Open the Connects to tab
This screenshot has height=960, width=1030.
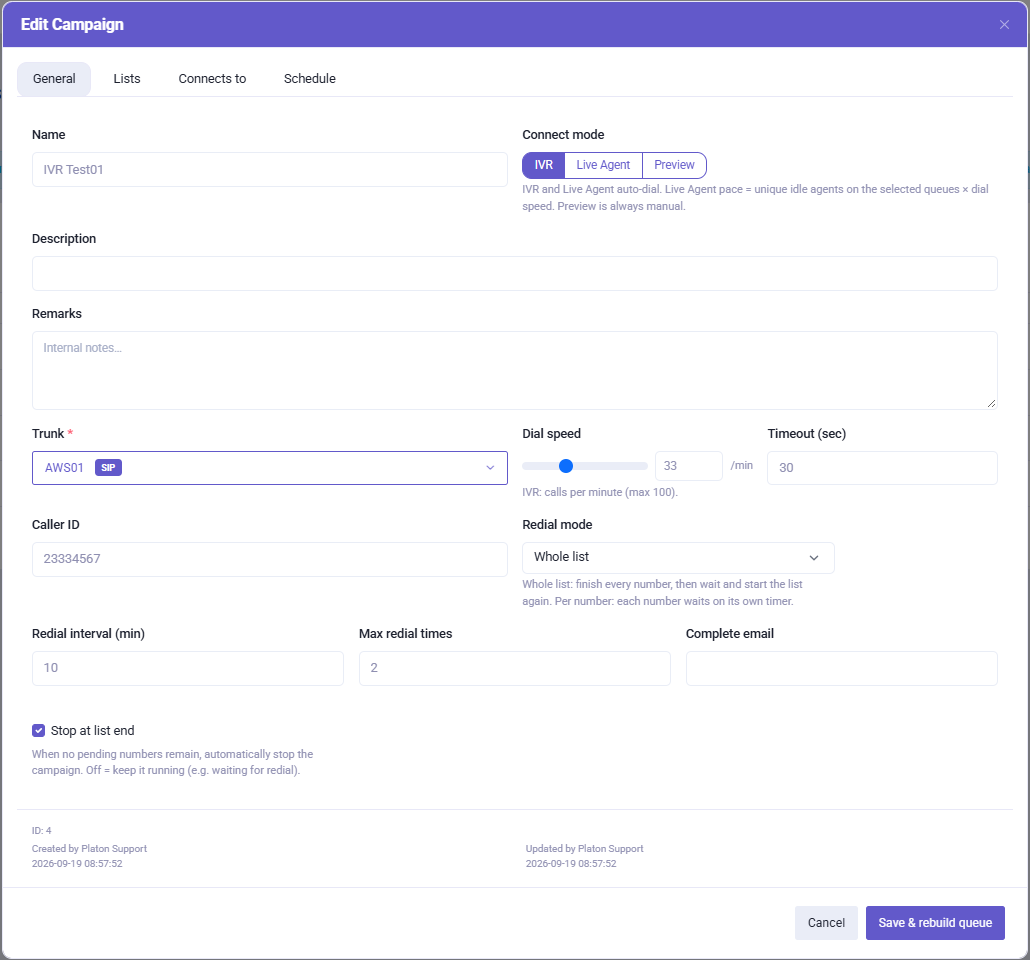point(212,79)
